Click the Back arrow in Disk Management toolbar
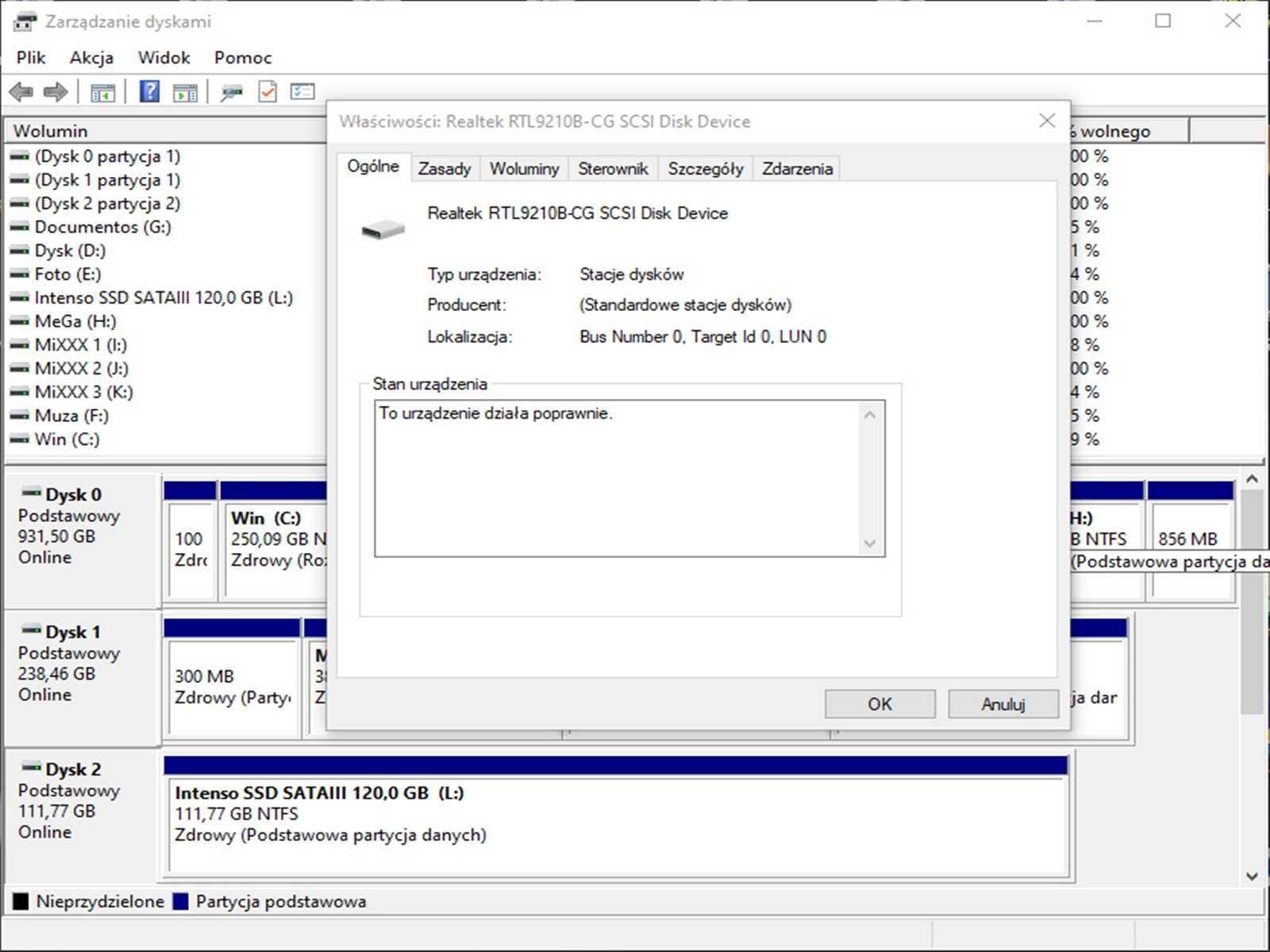Image resolution: width=1270 pixels, height=952 pixels. (21, 92)
